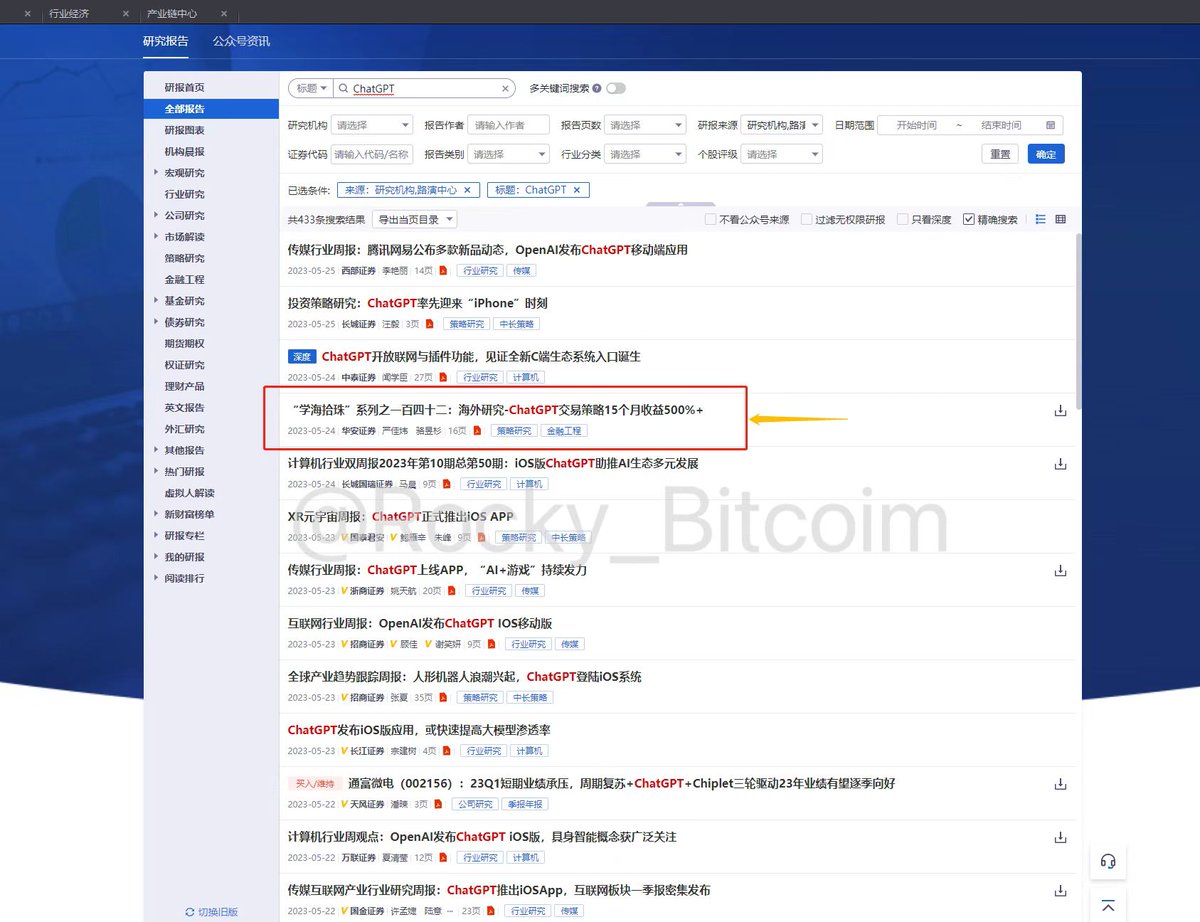Close the 行业经济 browser tab
Image resolution: width=1200 pixels, height=922 pixels.
[125, 14]
